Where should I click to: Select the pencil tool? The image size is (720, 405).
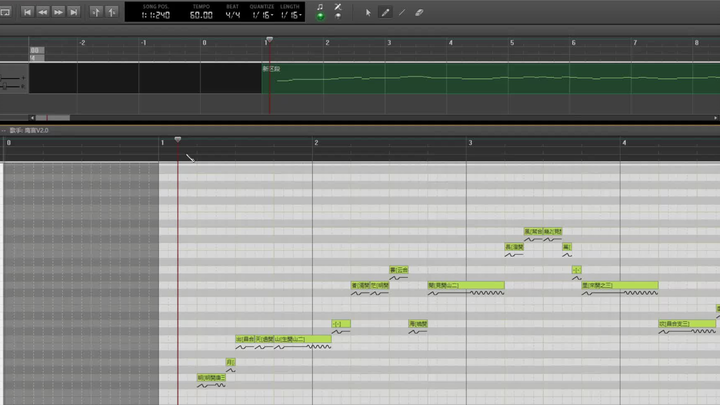coord(385,13)
